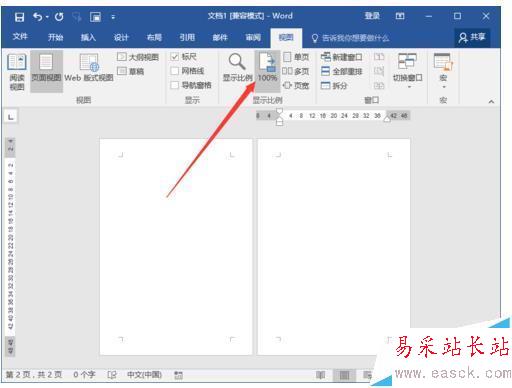Click 拆分 to split the window
The width and height of the screenshot is (512, 388).
click(334, 86)
